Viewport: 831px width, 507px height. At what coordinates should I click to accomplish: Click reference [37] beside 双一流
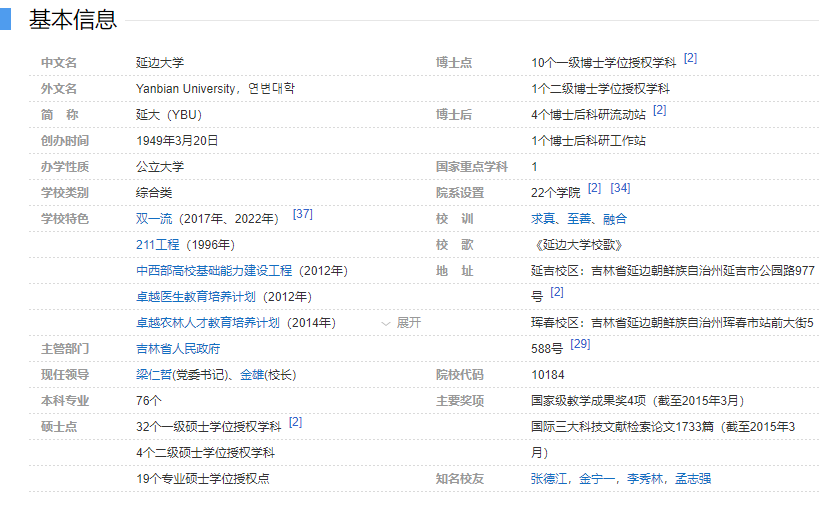[303, 214]
